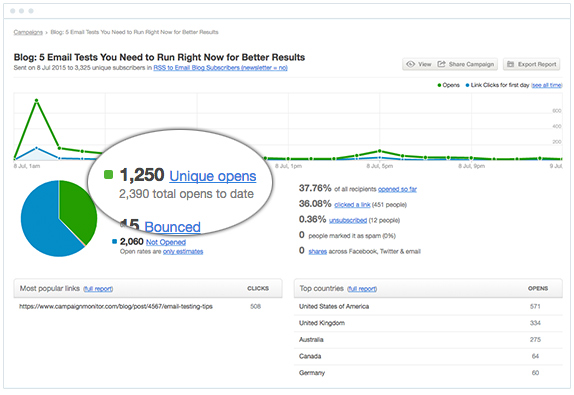This screenshot has width=574, height=395.
Task: Click the Share Campaign arrow icon
Action: click(441, 64)
